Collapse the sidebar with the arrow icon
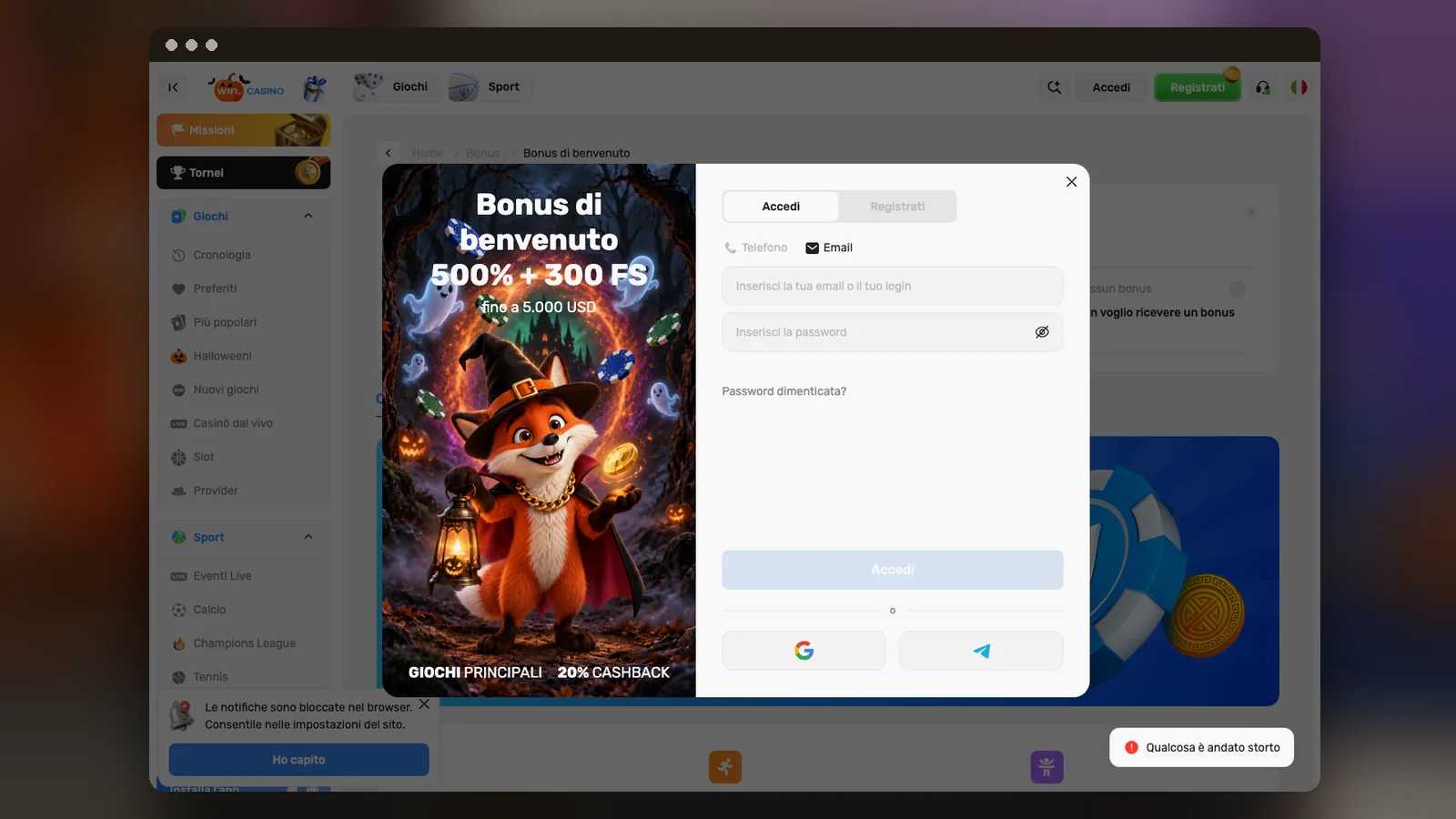The height and width of the screenshot is (819, 1456). coord(173,87)
